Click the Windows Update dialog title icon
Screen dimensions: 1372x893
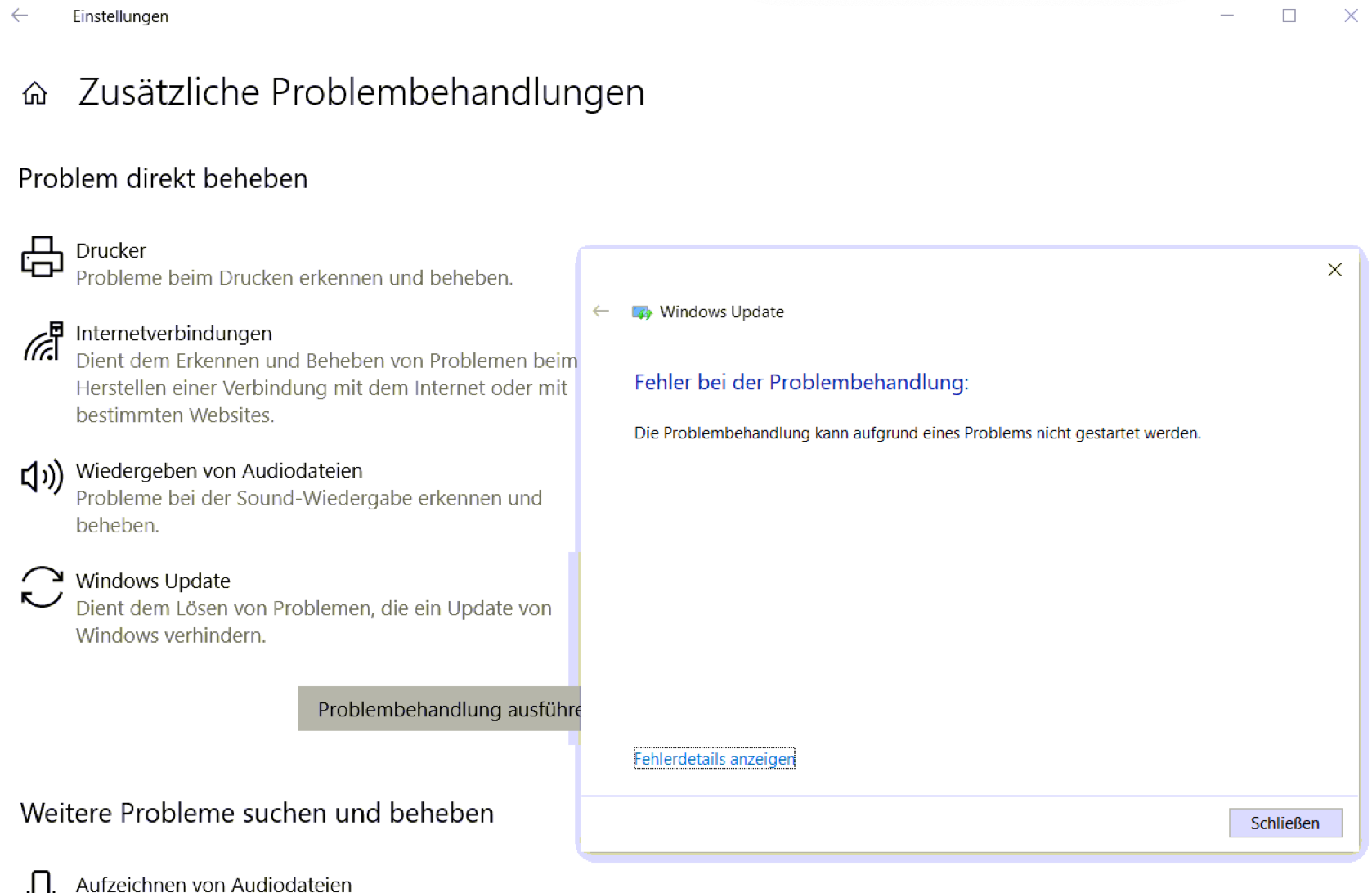(x=642, y=312)
